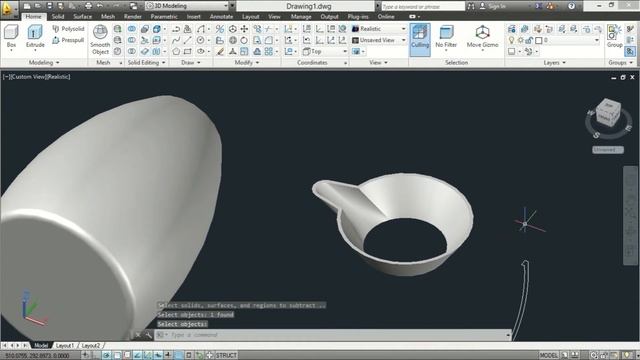Screen dimensions: 640x360
Task: Switch to the Surface ribbon tab
Action: coord(82,17)
